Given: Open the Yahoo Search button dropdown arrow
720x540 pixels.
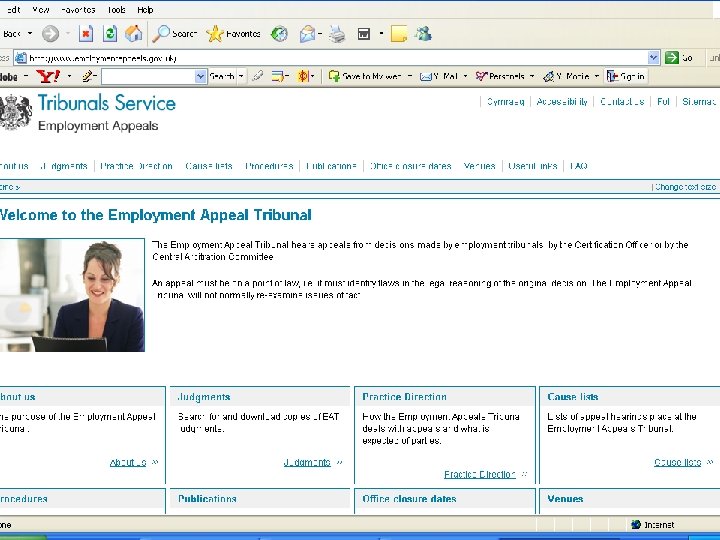Looking at the screenshot, I should (241, 76).
